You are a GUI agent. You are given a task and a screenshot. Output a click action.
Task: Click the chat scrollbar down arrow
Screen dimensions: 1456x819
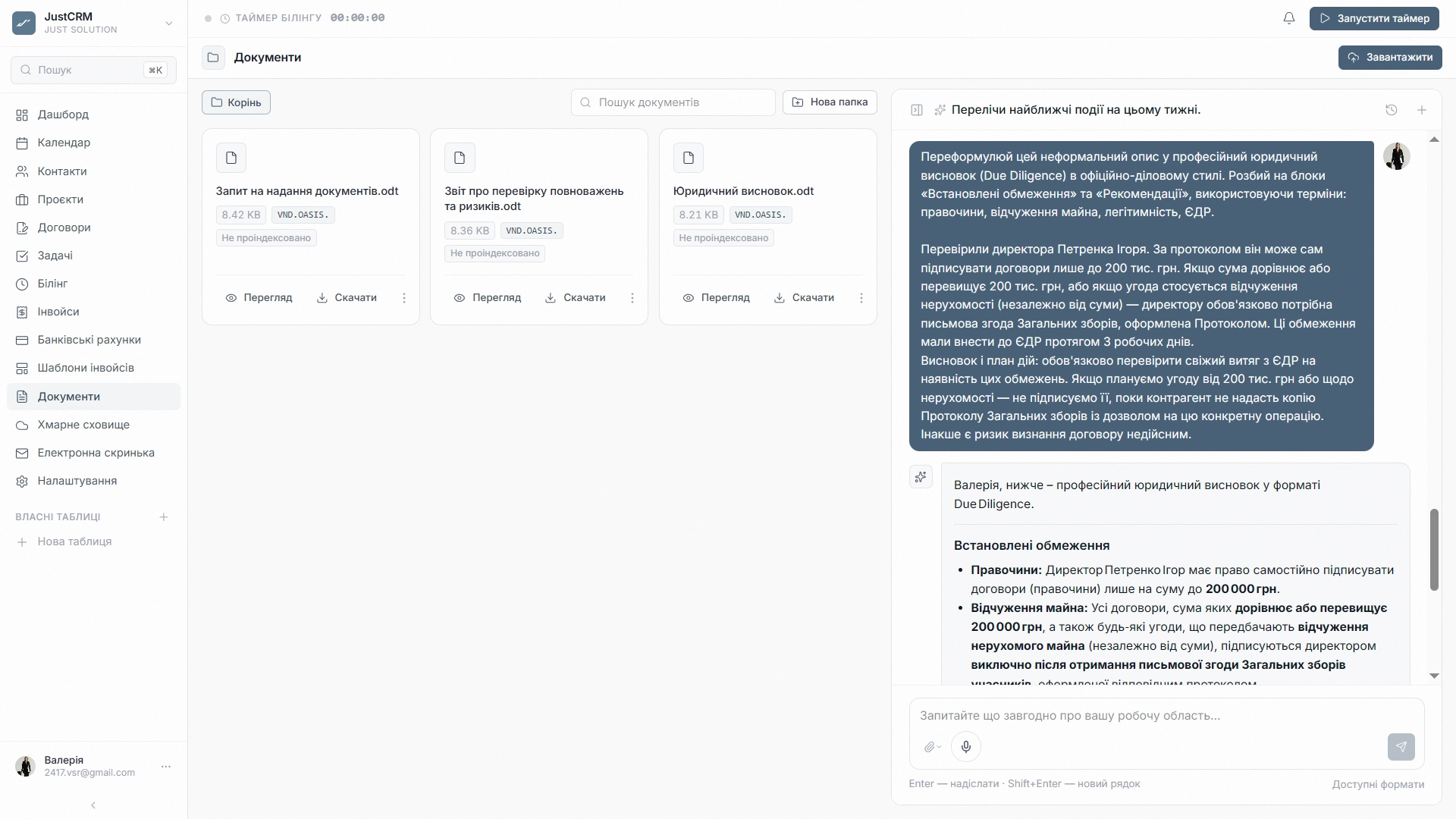click(1434, 676)
